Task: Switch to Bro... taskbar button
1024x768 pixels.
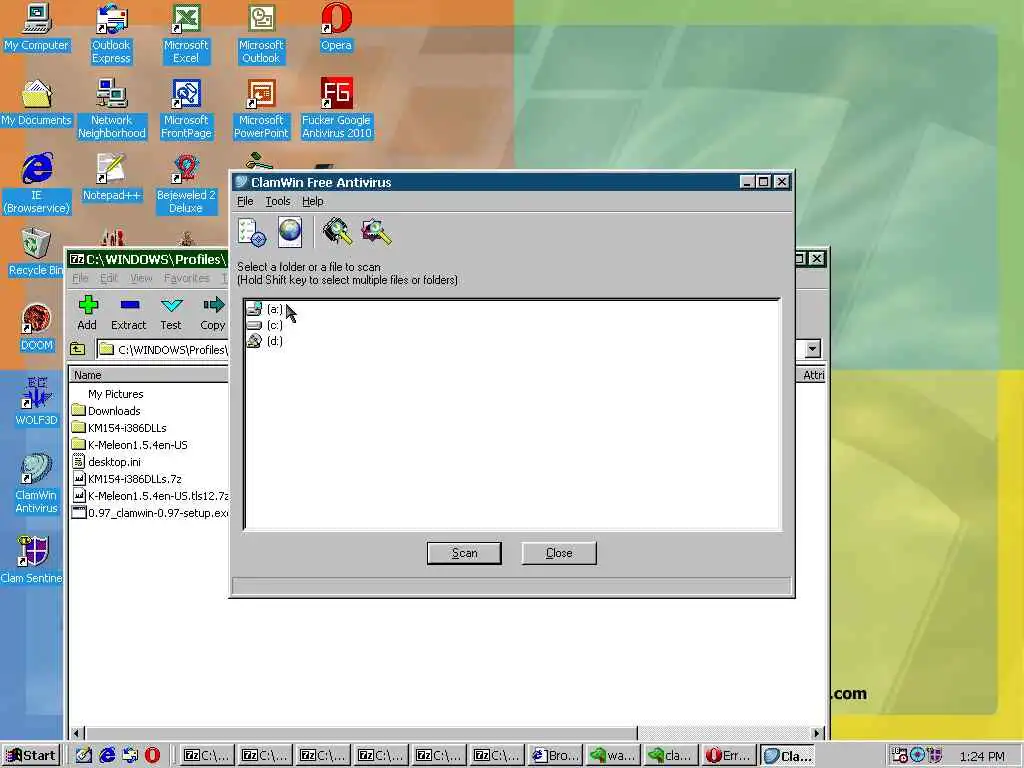Action: [556, 756]
